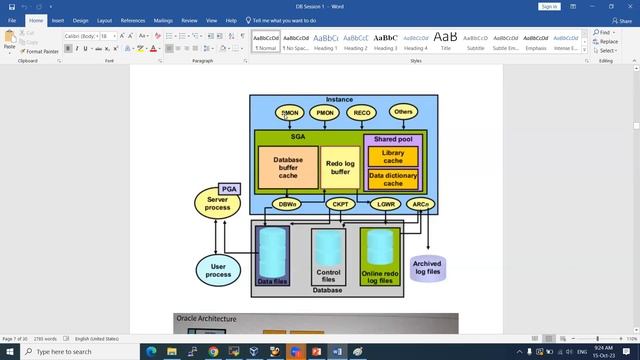The image size is (640, 360).
Task: Switch to the Insert tab
Action: (58, 20)
